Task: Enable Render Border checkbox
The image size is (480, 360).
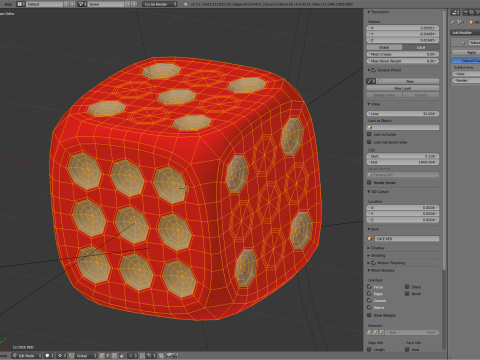Action: 369,182
